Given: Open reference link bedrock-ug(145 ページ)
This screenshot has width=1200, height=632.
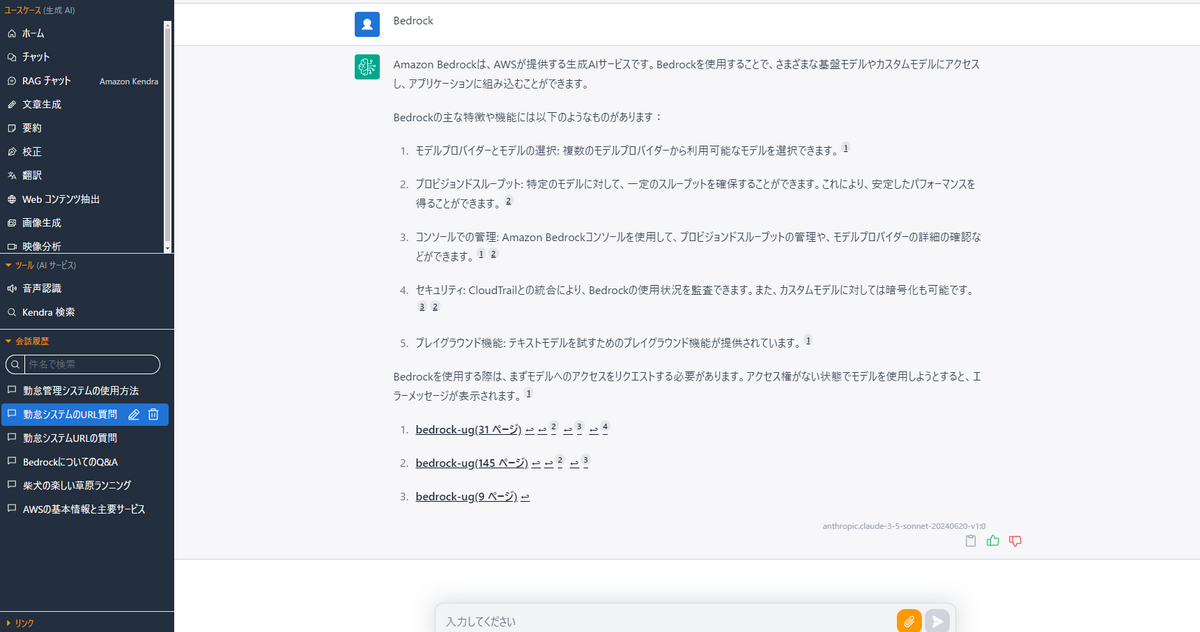Looking at the screenshot, I should (x=472, y=463).
